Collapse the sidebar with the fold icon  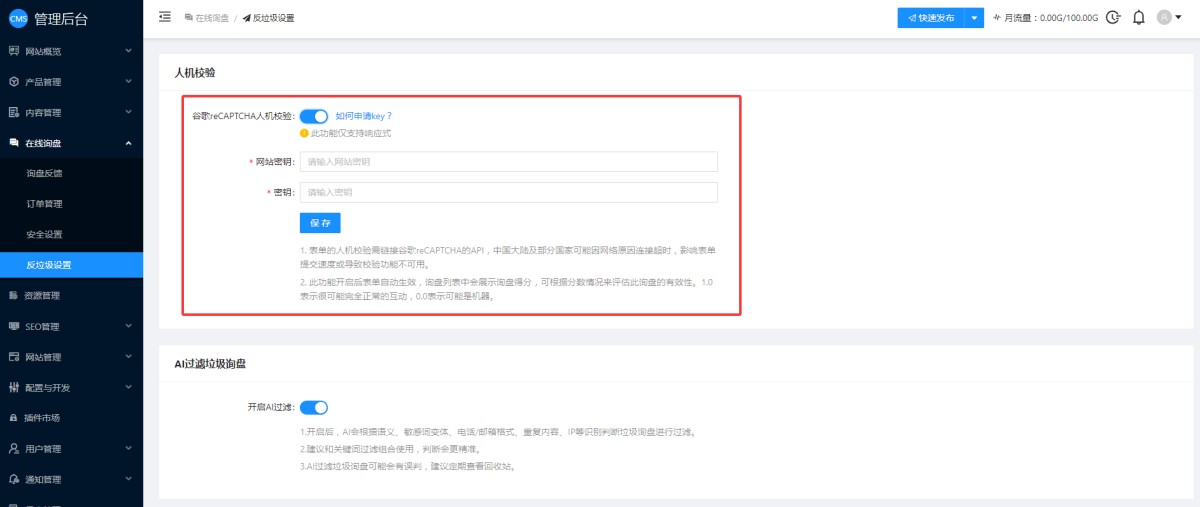click(165, 18)
